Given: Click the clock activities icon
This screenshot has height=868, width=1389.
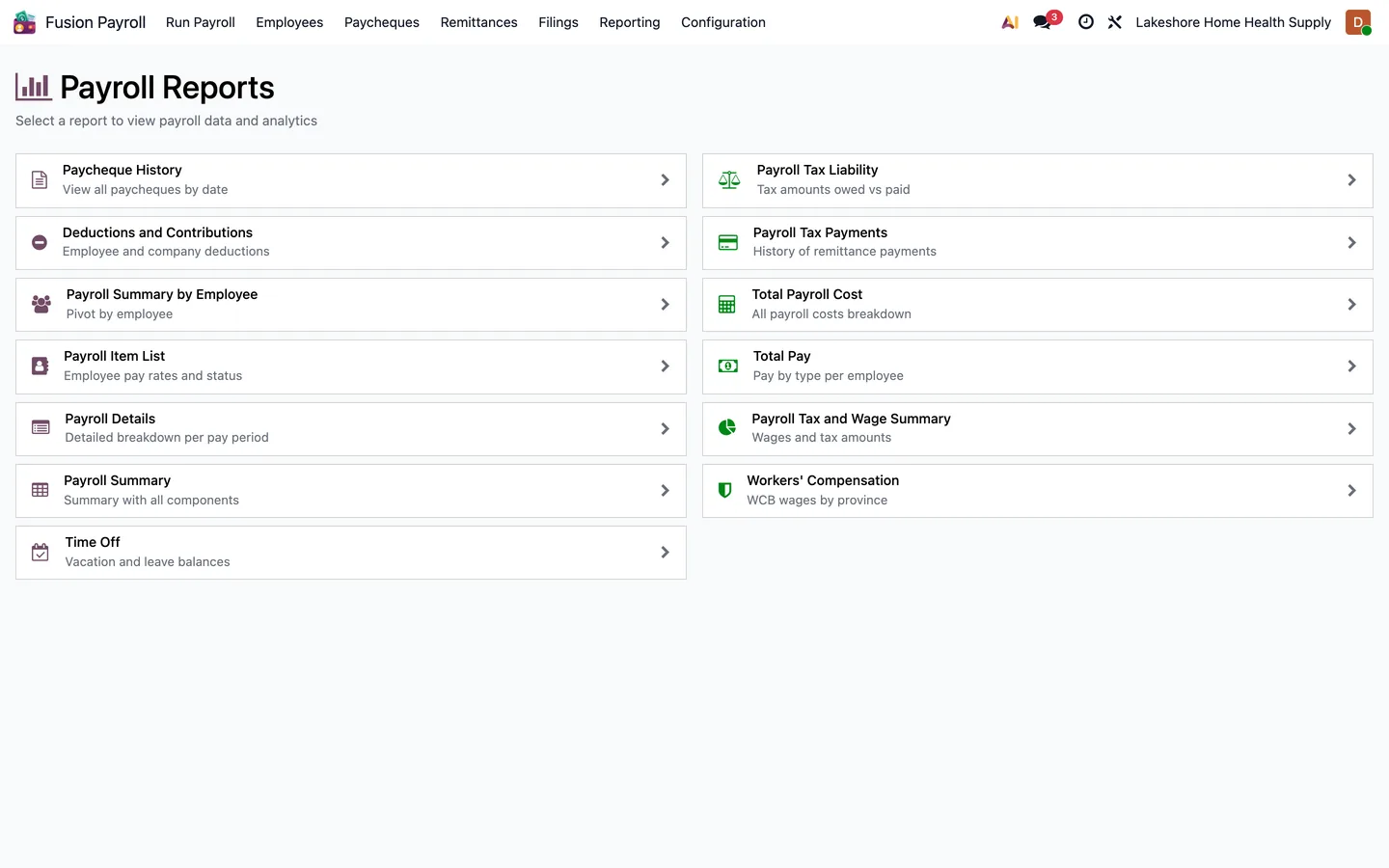Looking at the screenshot, I should tap(1086, 22).
